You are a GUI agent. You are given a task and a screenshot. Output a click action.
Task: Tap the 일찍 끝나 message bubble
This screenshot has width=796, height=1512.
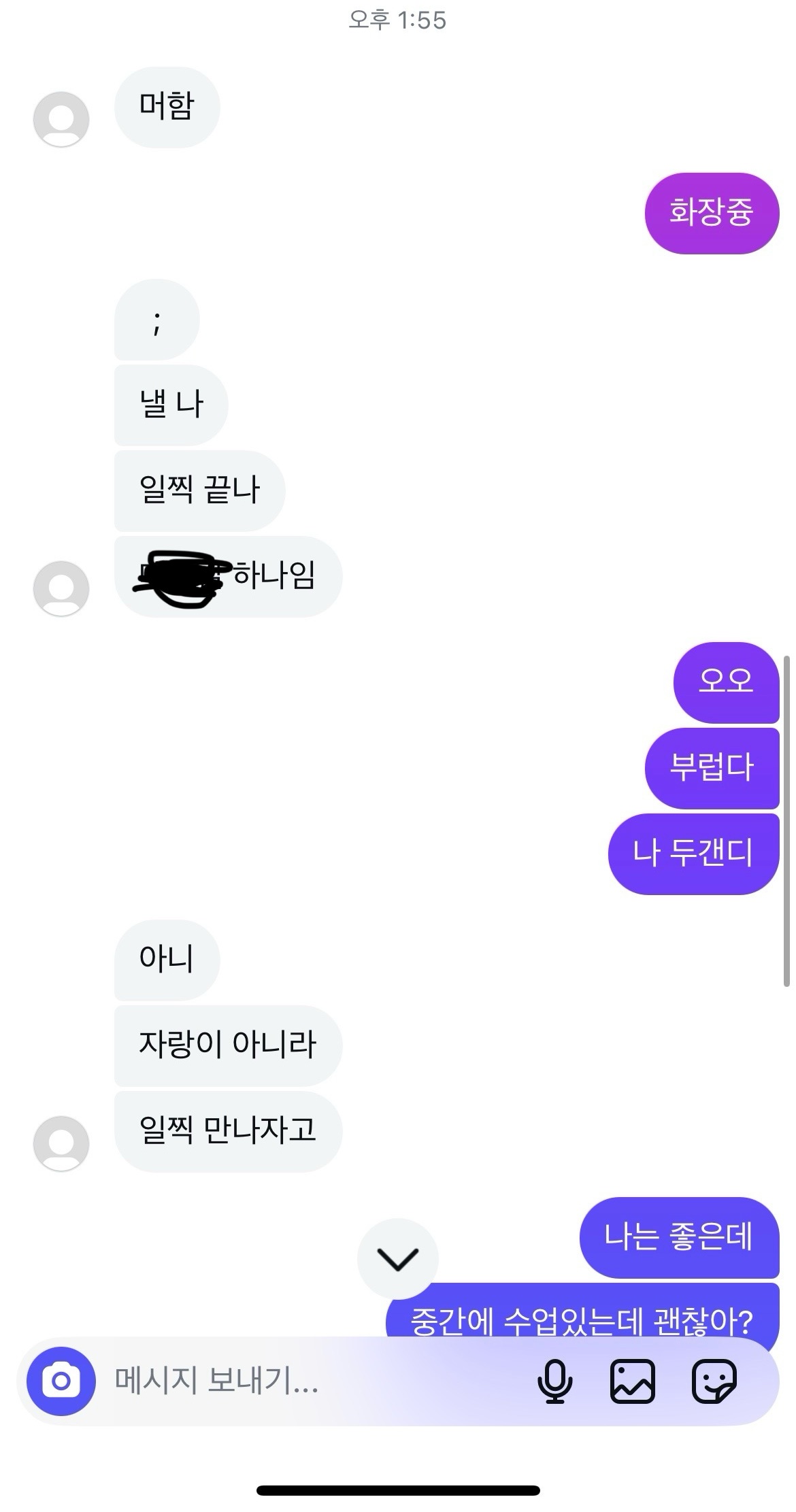(199, 490)
